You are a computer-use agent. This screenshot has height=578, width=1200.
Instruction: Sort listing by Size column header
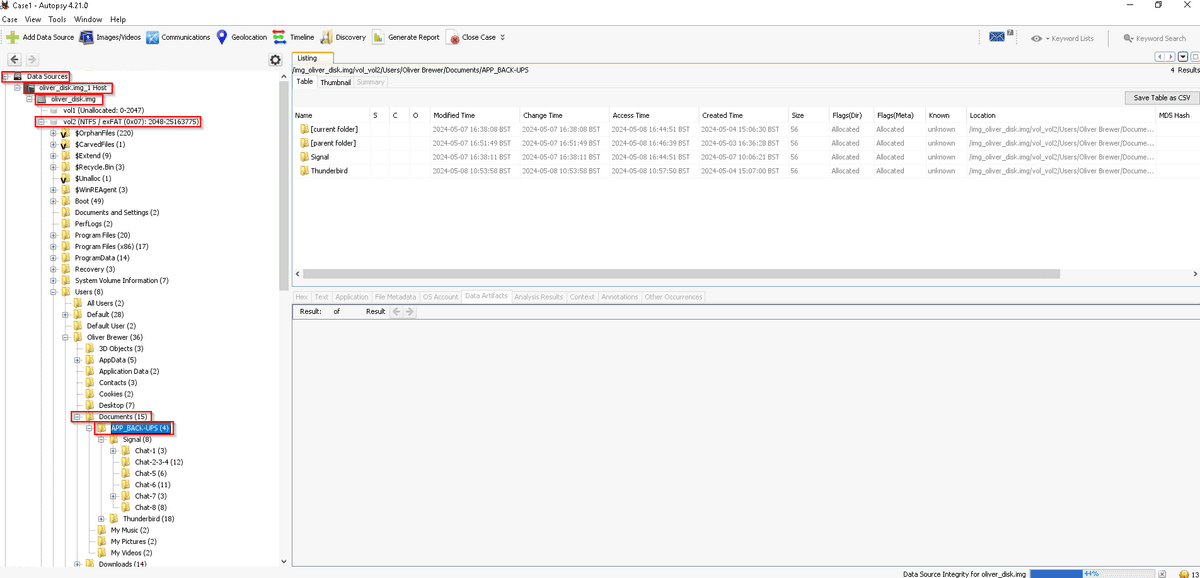(x=809, y=115)
